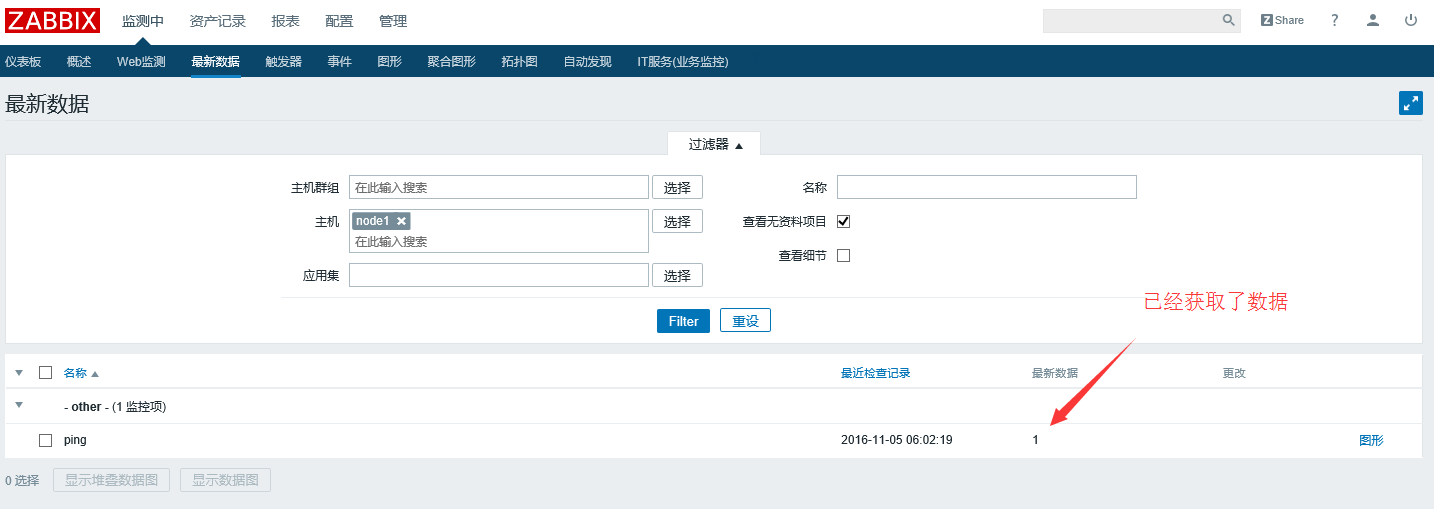The height and width of the screenshot is (509, 1434).
Task: Sort by 名称 column
Action: [x=81, y=373]
